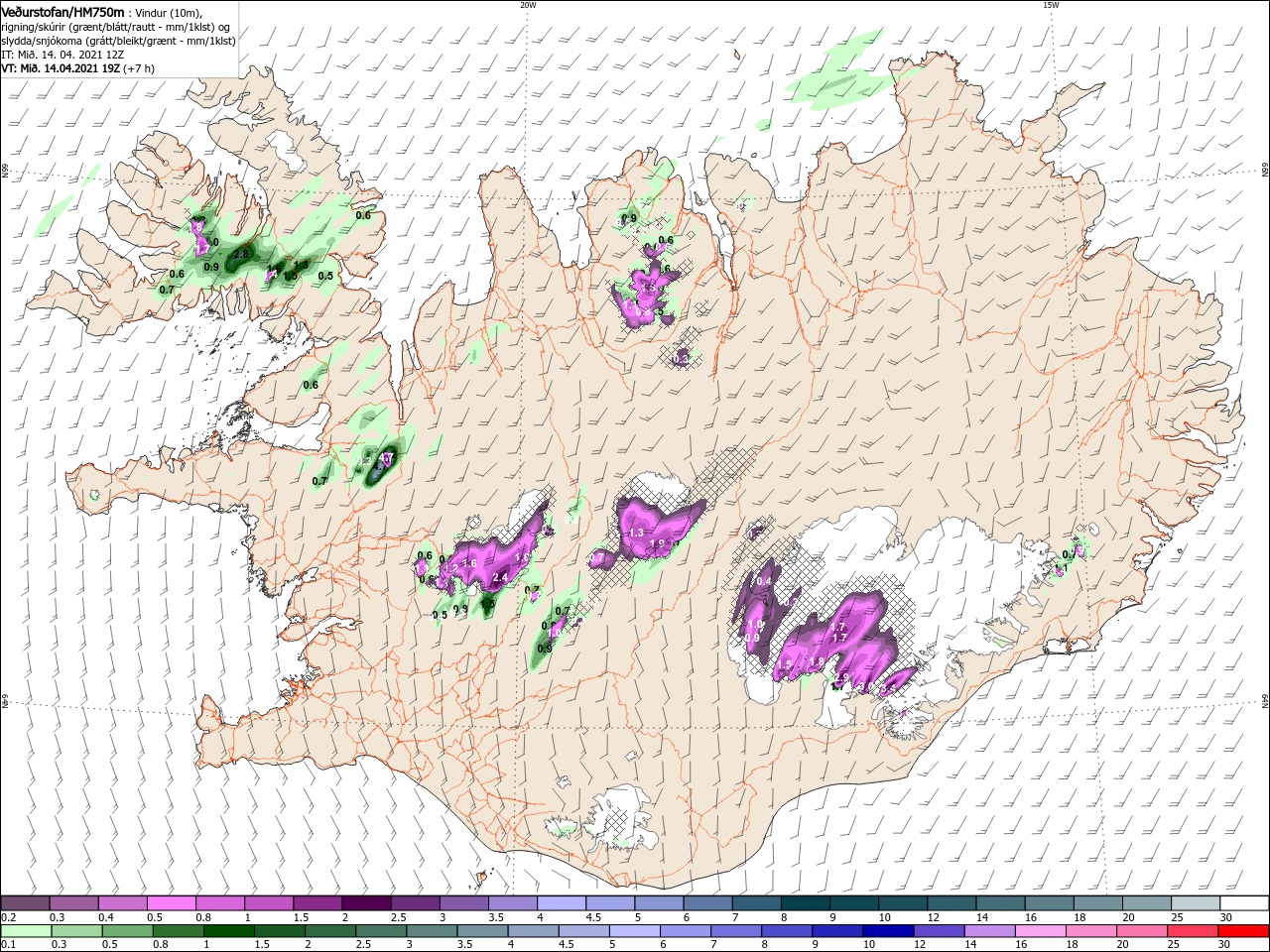Click the darkest green 1 swatch, lower legend row

click(x=229, y=931)
